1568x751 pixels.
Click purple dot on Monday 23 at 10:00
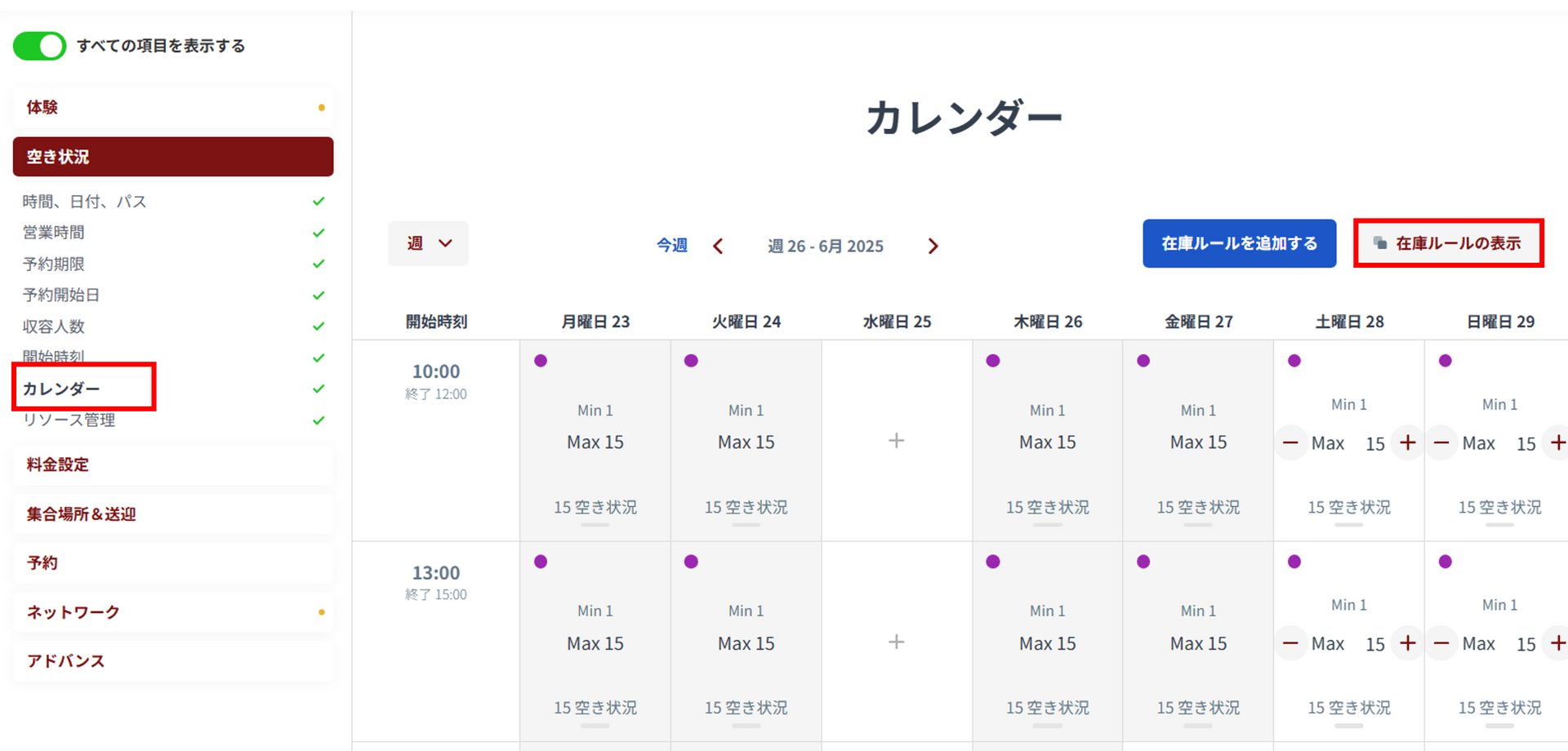[x=541, y=361]
